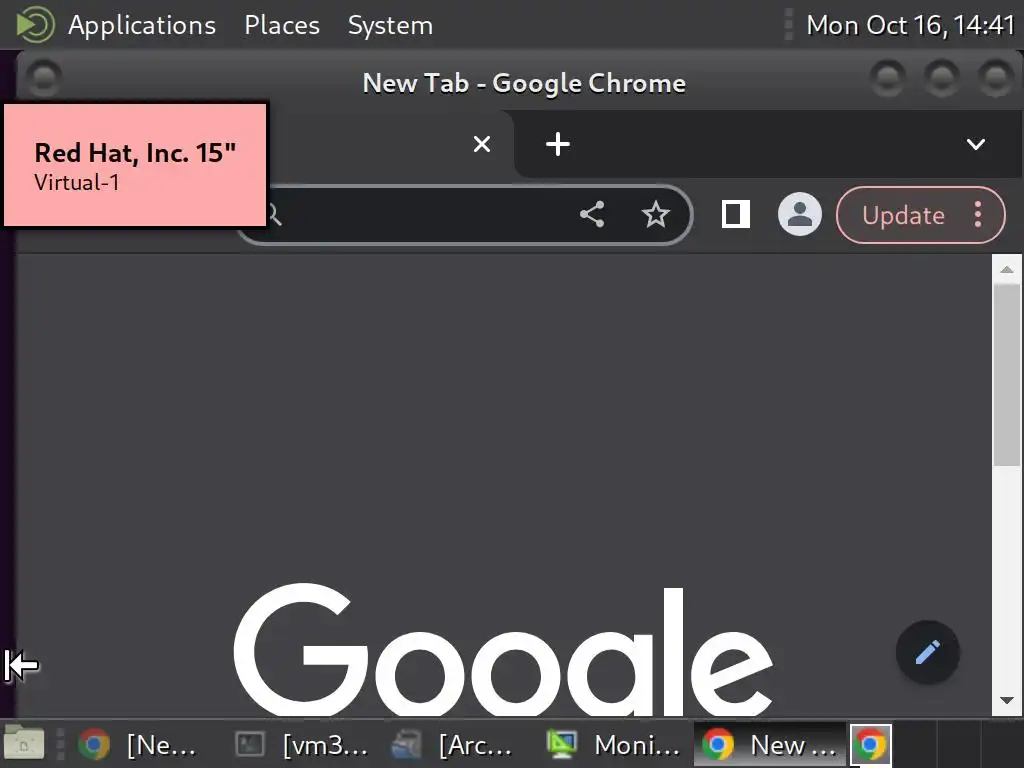This screenshot has width=1024, height=768.
Task: Click the scrollbar down arrow
Action: coord(1006,701)
